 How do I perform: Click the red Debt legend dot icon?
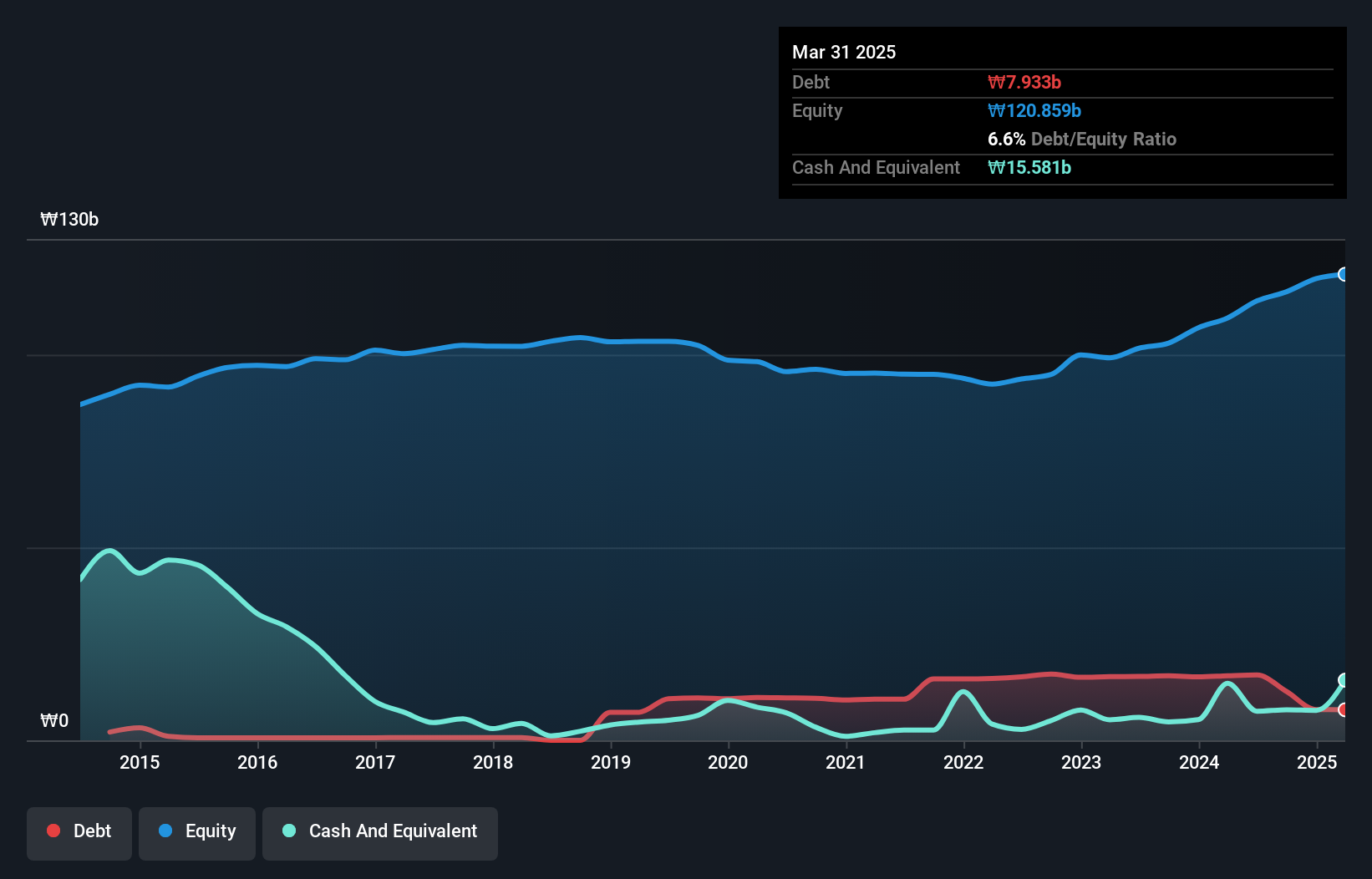click(x=53, y=831)
